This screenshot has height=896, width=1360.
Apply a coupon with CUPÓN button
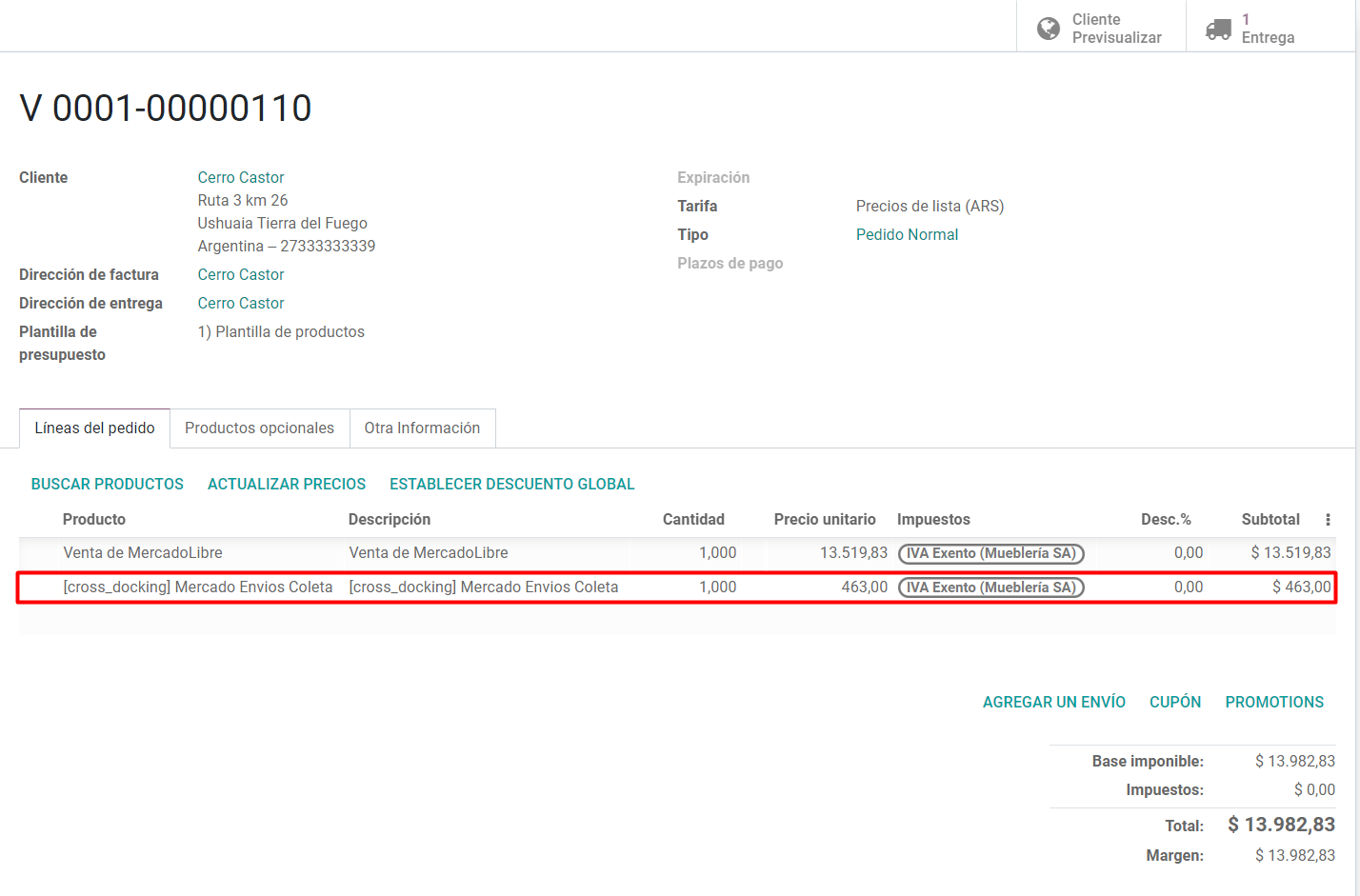1174,703
